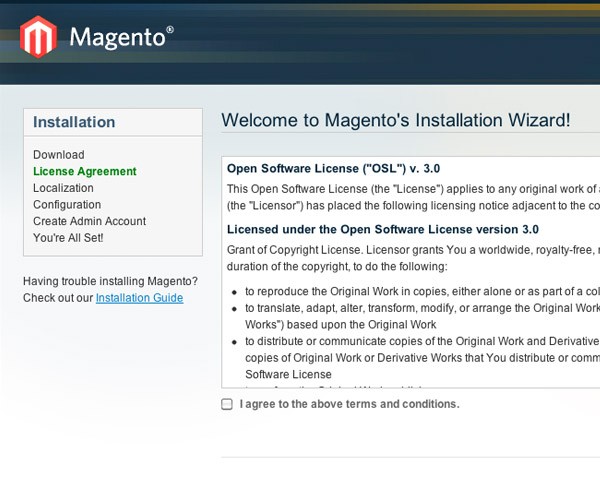The height and width of the screenshot is (499, 600).
Task: Click 'This Open Software License' intro paragraph
Action: coord(413,197)
